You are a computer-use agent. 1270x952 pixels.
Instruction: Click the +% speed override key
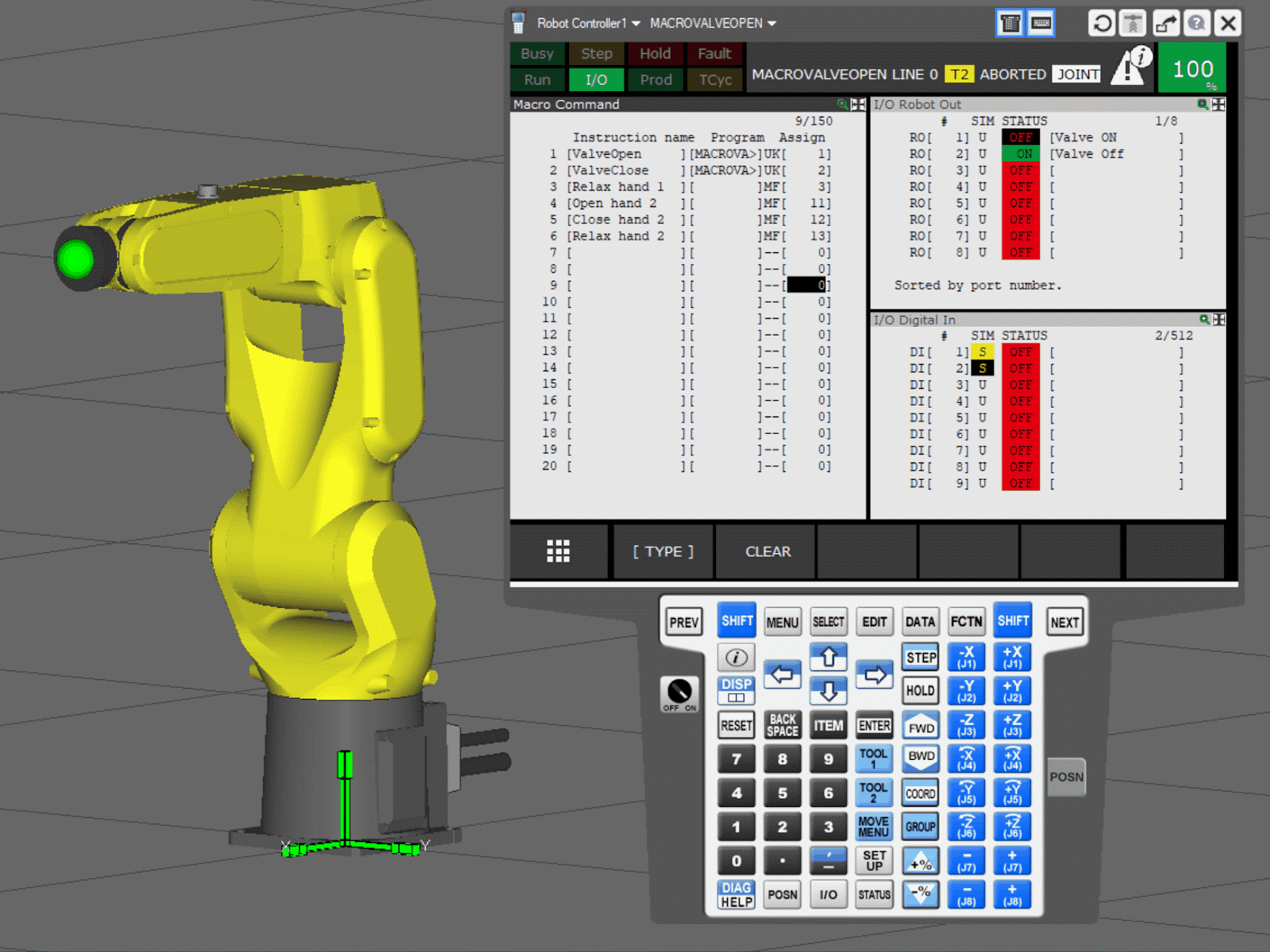coord(921,862)
